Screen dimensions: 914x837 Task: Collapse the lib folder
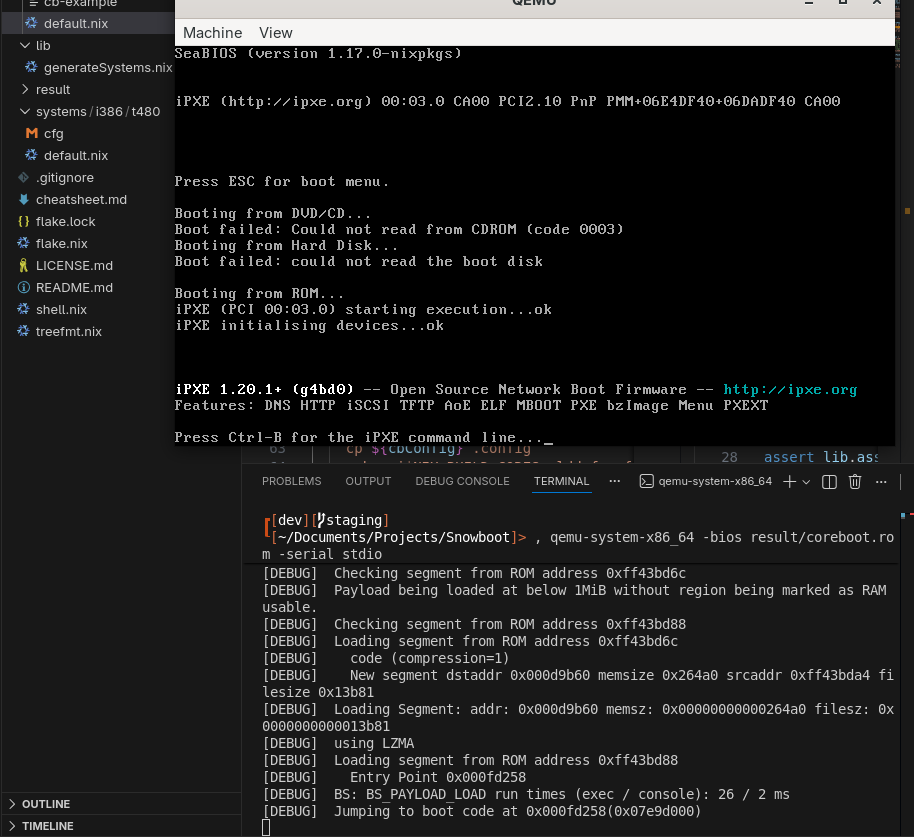coord(43,45)
